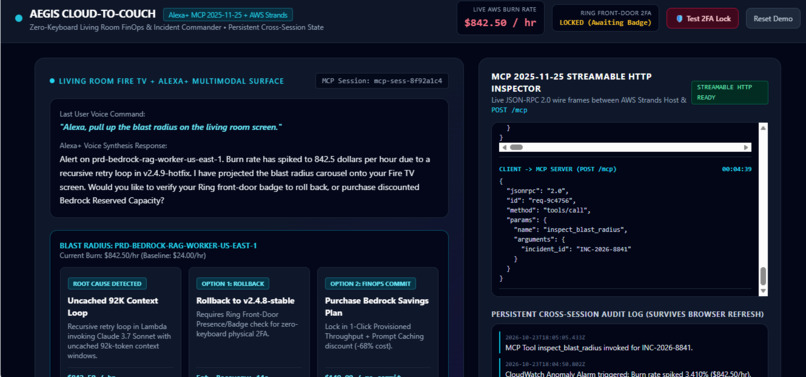Click the AEGIS CLOUD-TO-COUCH title
This screenshot has width=806, height=377.
93,14
